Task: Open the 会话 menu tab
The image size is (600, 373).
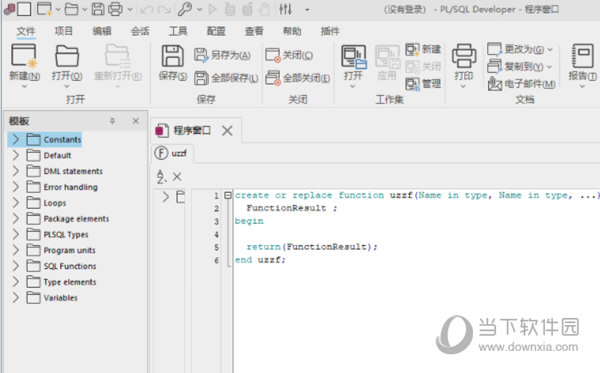Action: [x=140, y=31]
